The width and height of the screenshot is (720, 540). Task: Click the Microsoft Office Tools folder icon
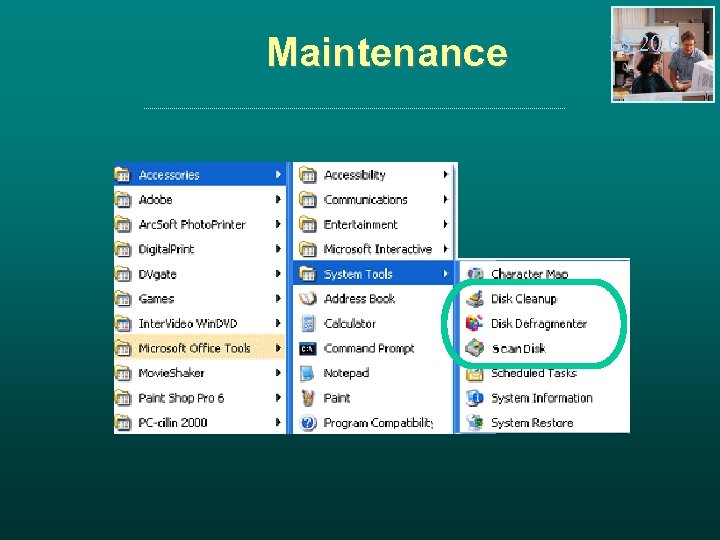point(123,349)
